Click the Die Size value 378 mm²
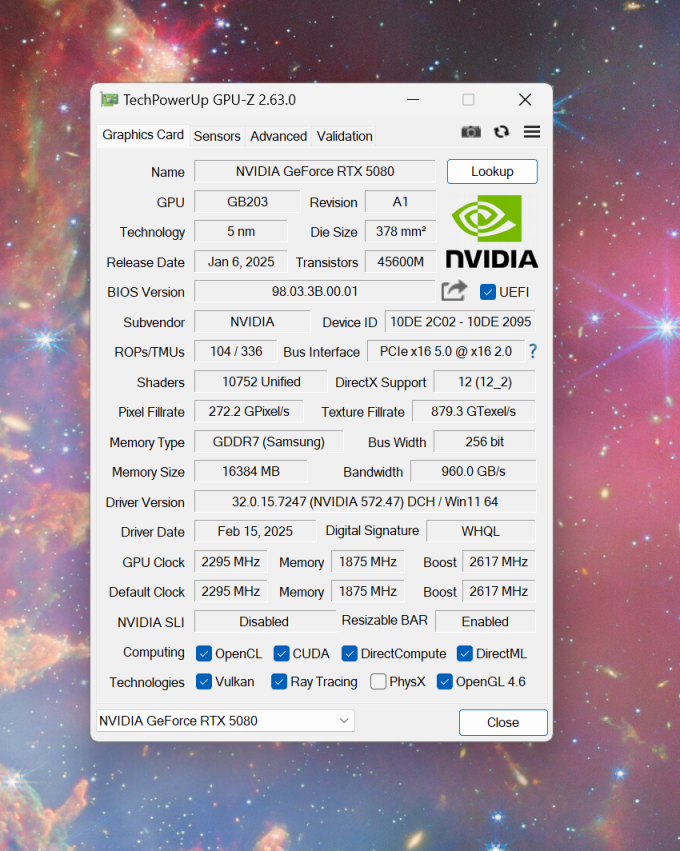Image resolution: width=680 pixels, height=851 pixels. pos(401,232)
